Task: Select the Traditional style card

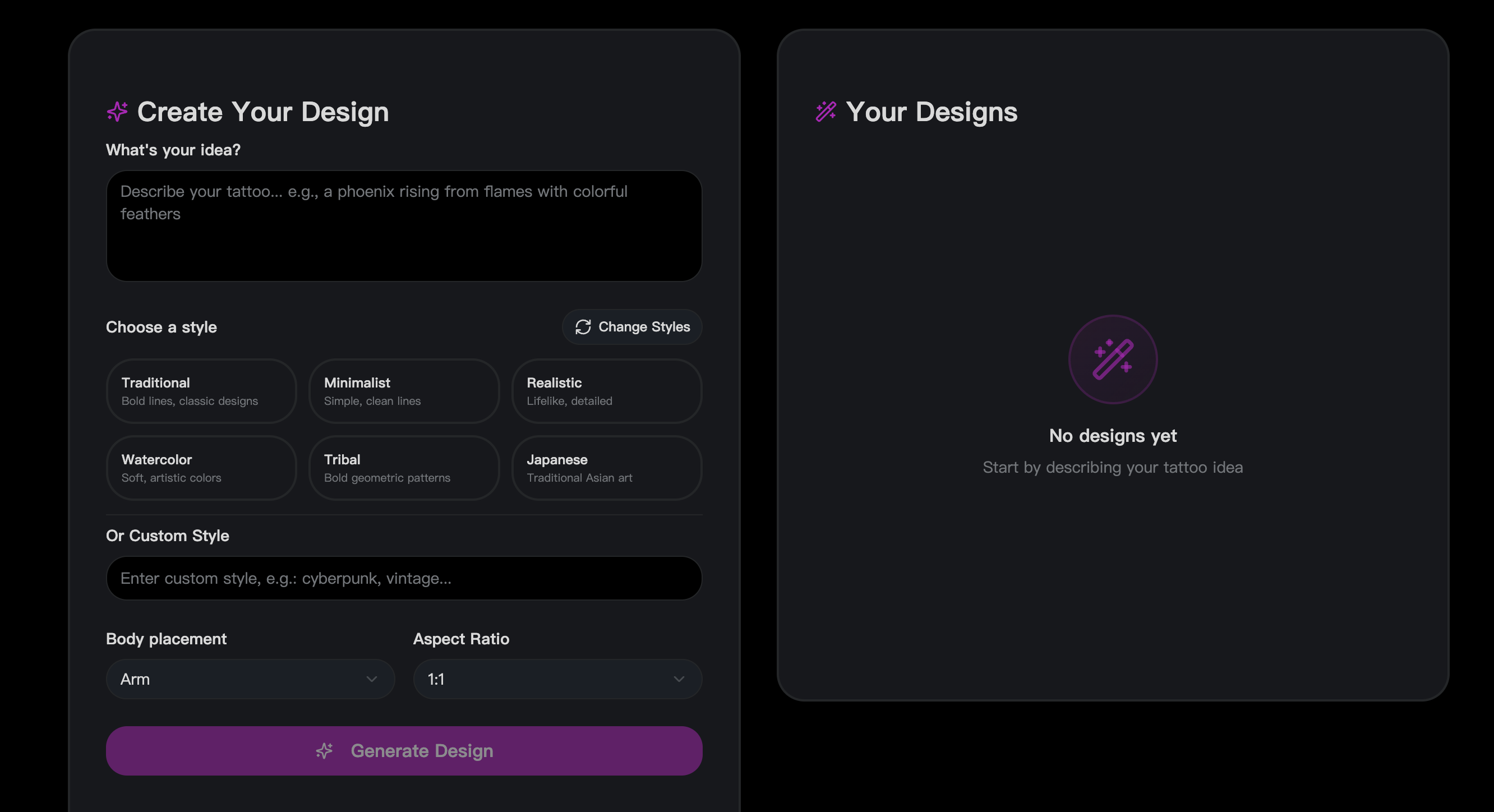Action: (x=201, y=390)
